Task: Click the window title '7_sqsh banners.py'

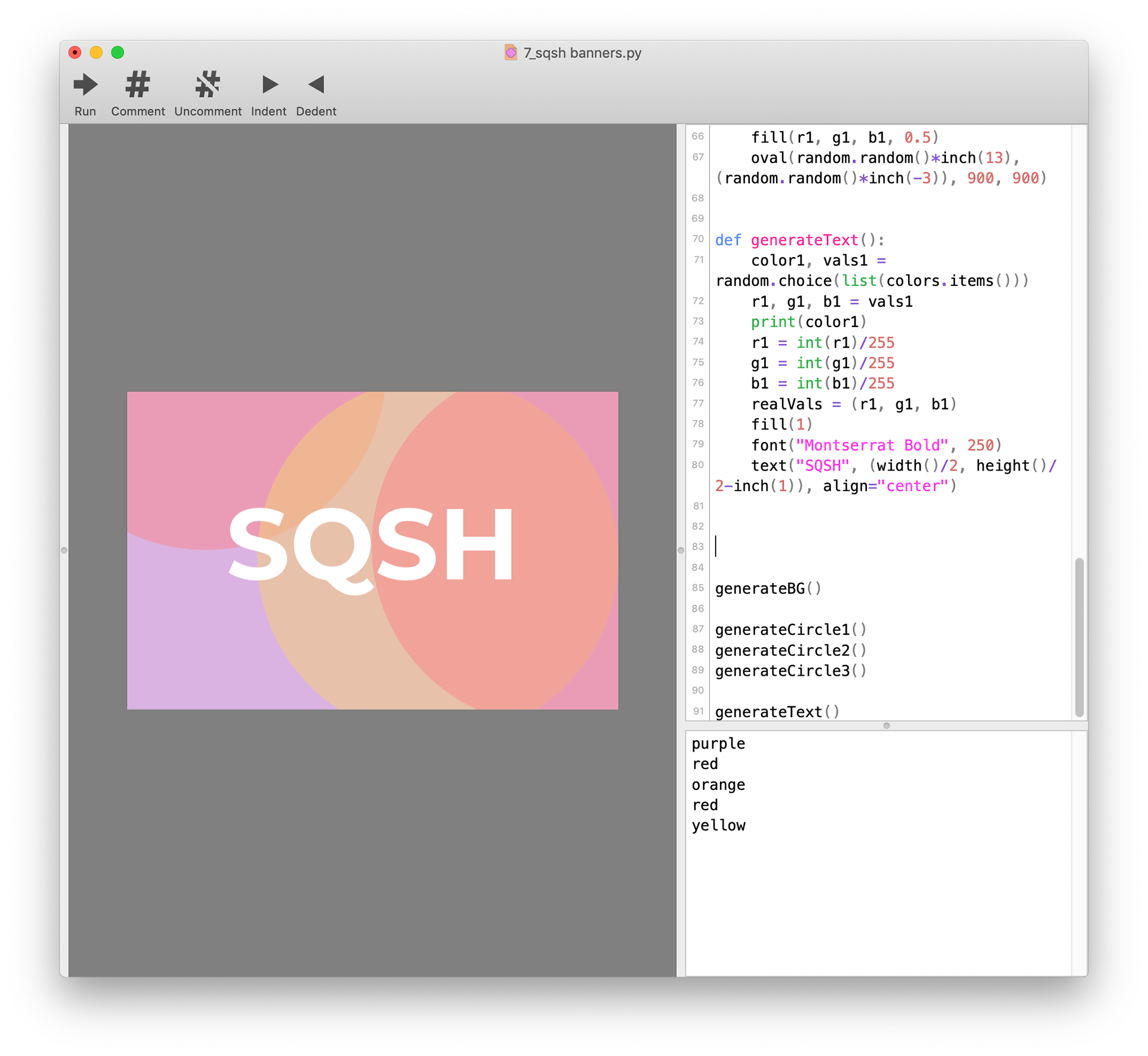Action: click(582, 53)
